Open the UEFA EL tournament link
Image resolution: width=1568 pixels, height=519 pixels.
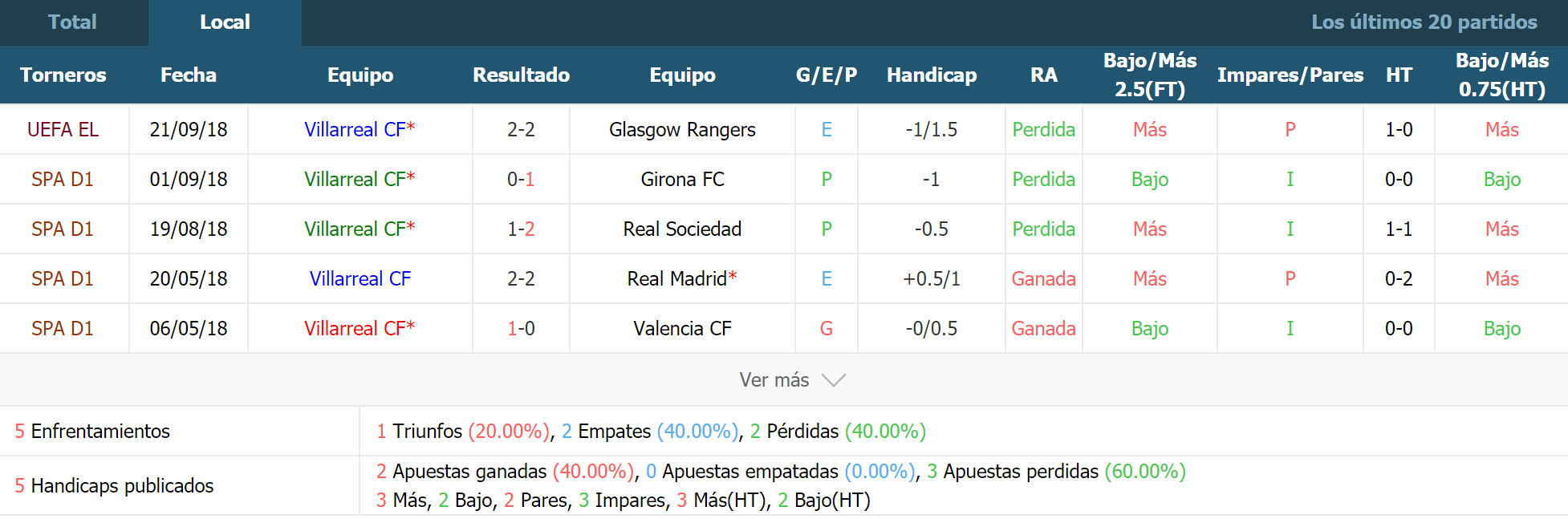(63, 130)
